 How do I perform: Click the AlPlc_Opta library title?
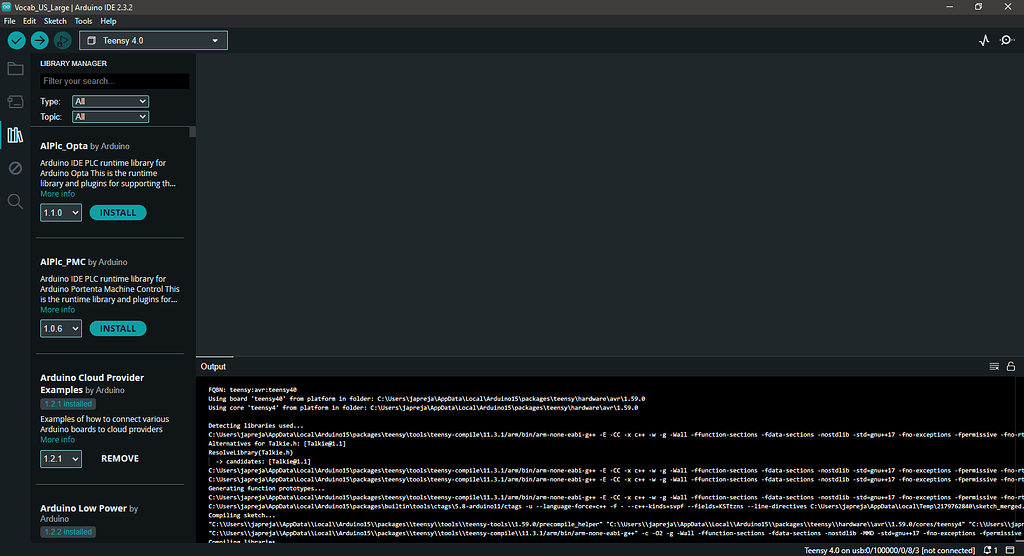63,146
